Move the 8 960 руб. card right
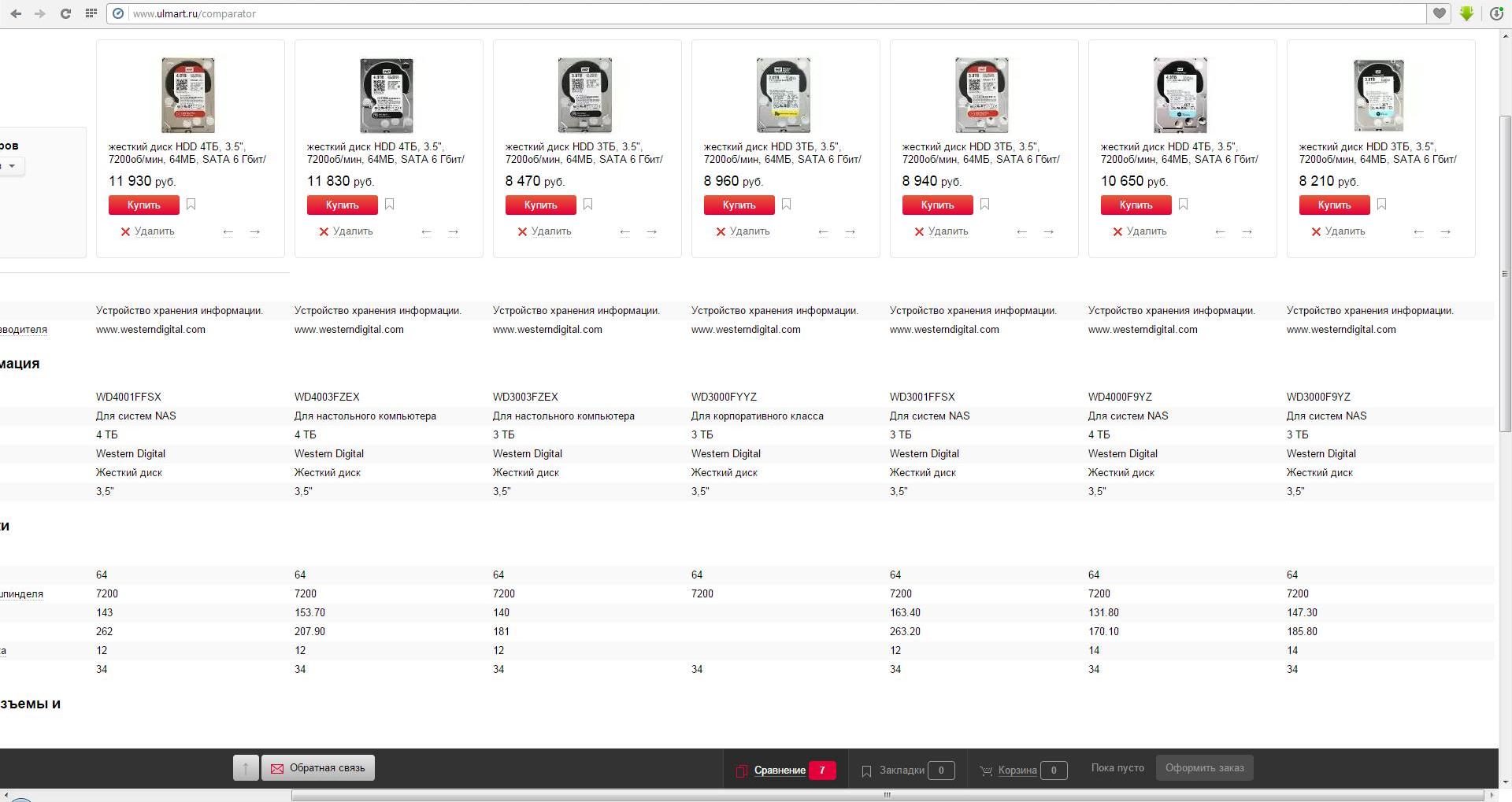The height and width of the screenshot is (802, 1512). [x=850, y=232]
